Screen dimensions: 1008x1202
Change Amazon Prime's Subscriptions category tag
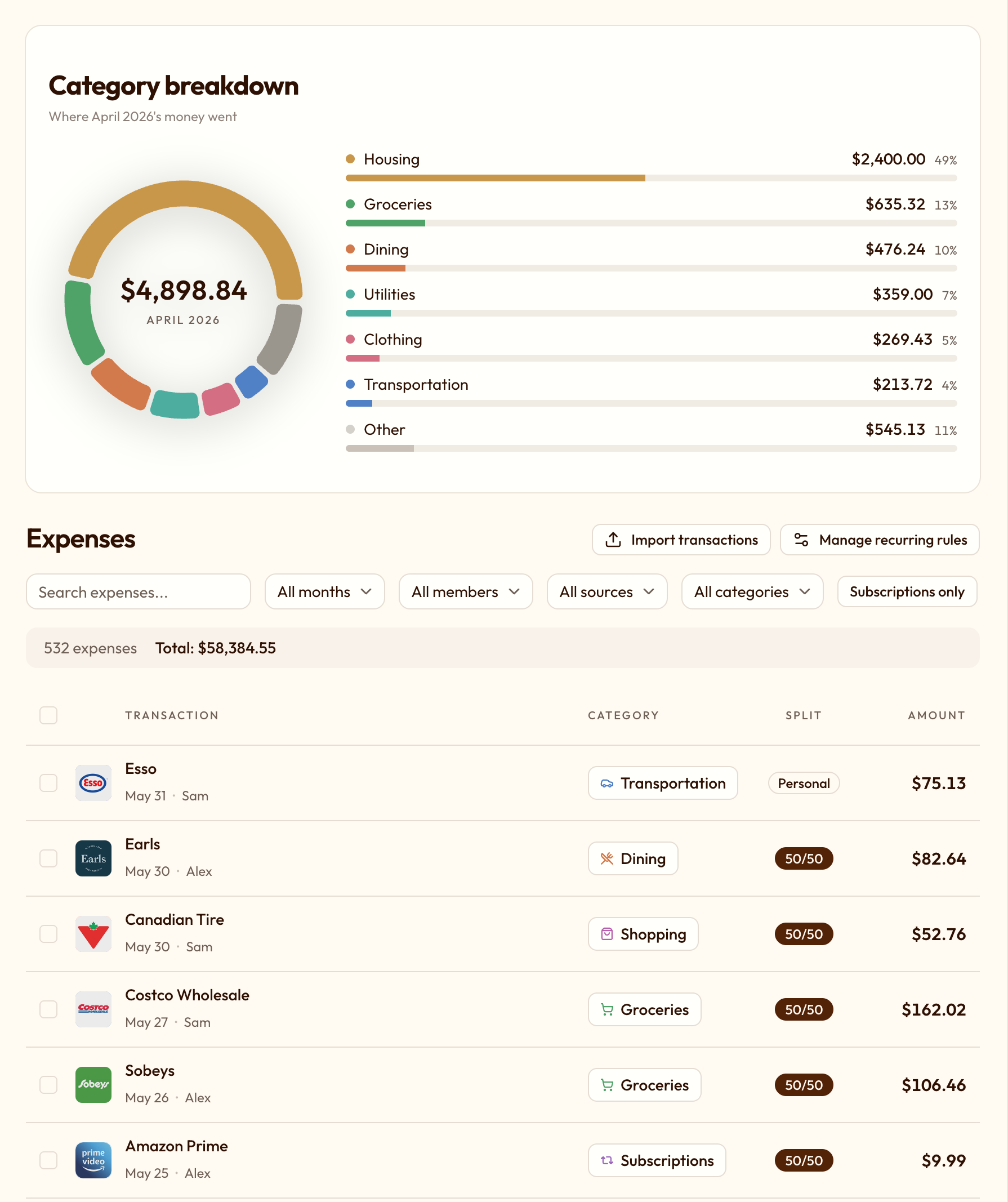[657, 1161]
